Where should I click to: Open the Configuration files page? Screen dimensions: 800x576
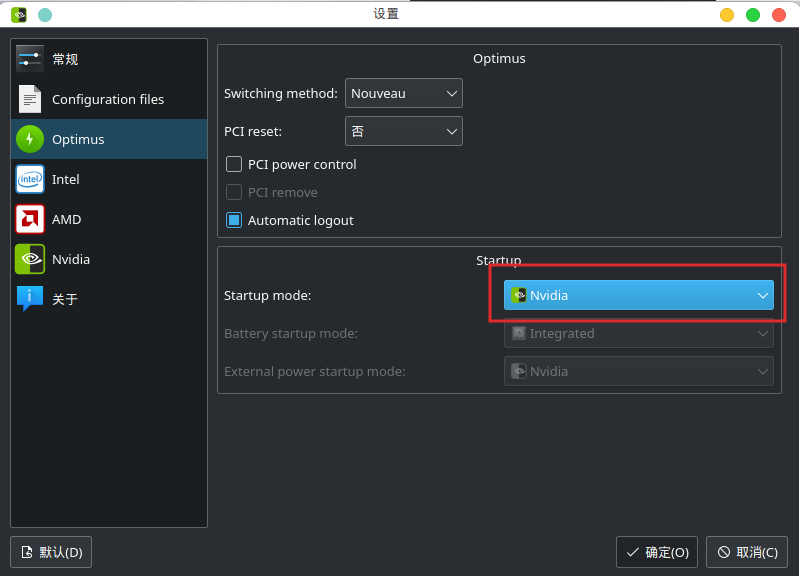click(109, 99)
